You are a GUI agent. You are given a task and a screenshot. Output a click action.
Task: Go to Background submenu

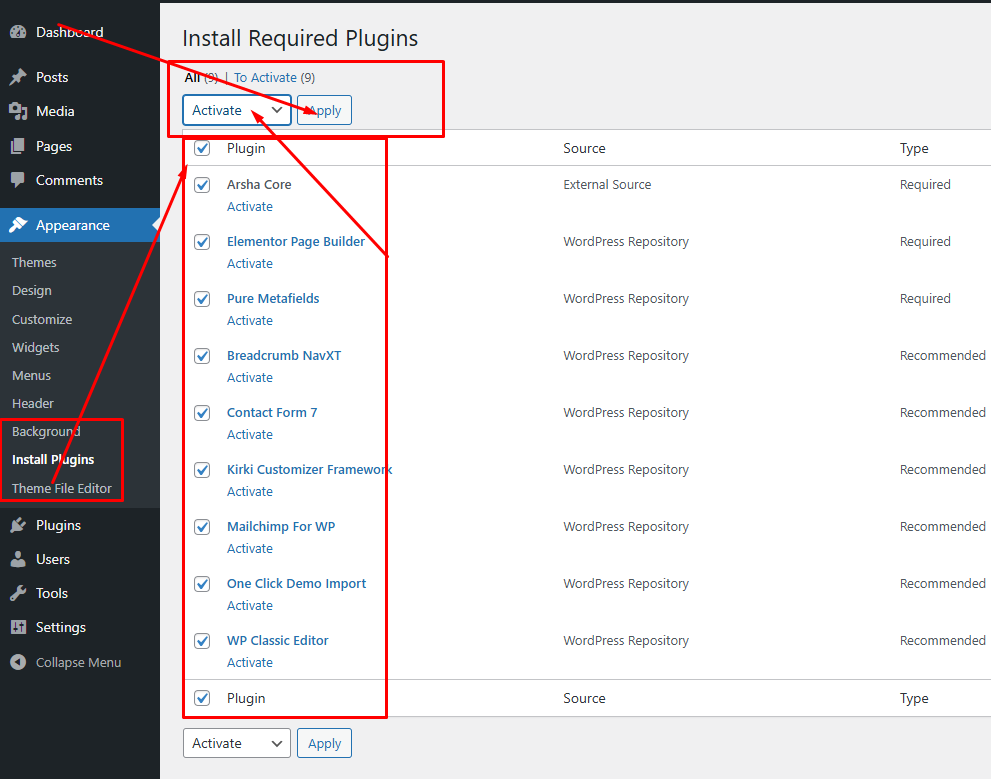click(46, 432)
